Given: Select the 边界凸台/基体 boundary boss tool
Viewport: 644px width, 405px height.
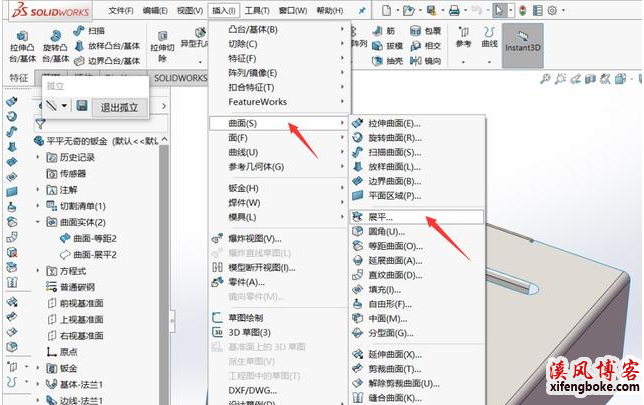Looking at the screenshot, I should click(x=107, y=61).
